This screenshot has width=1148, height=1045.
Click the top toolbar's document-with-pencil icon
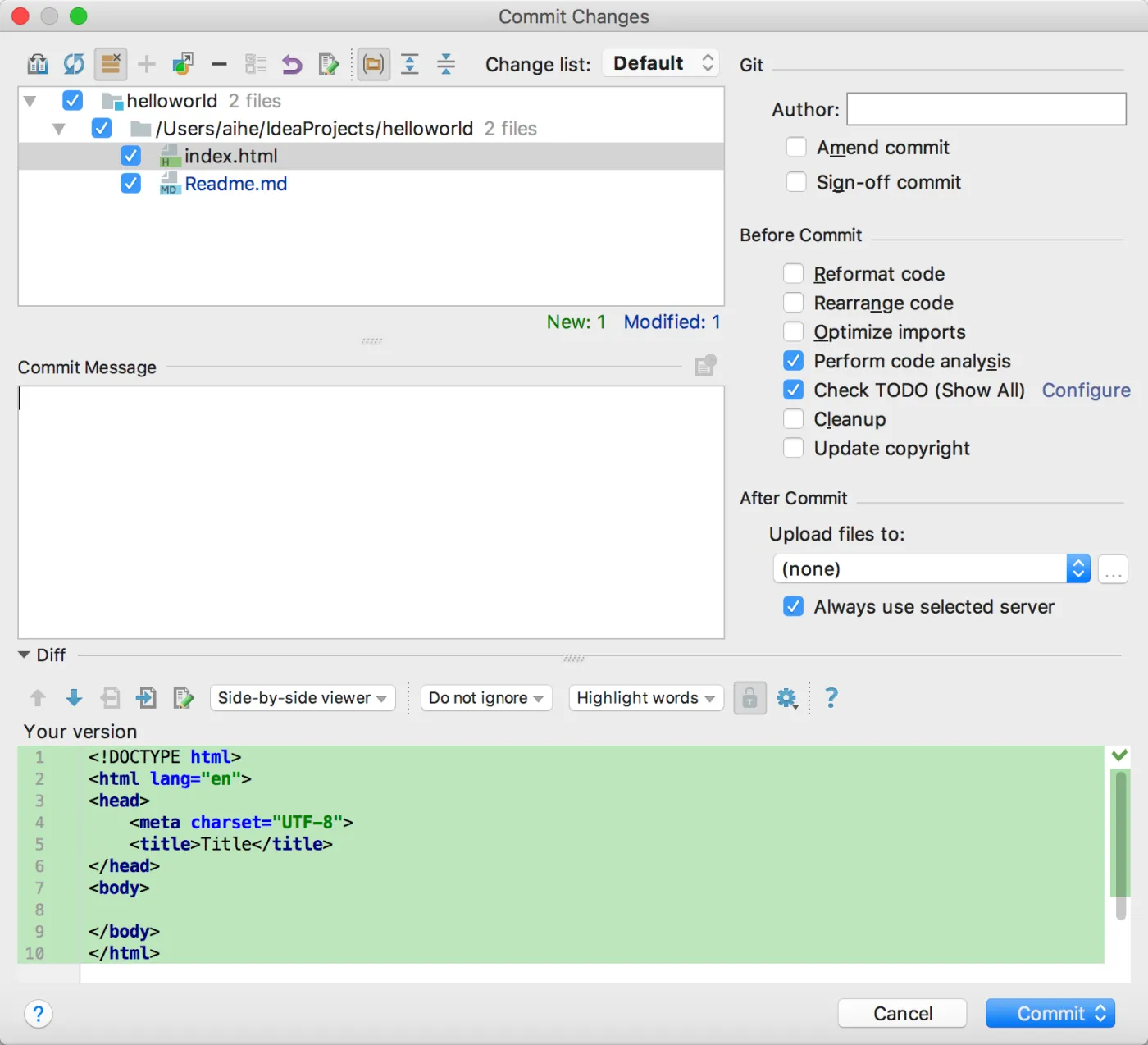pos(329,64)
